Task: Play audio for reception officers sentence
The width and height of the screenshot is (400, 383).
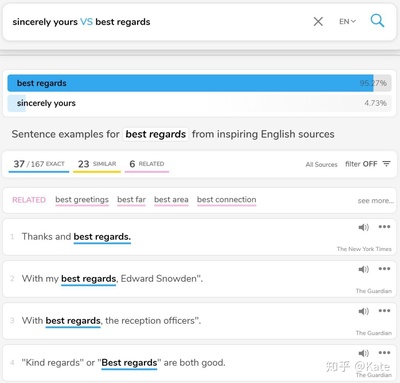Action: tap(364, 311)
